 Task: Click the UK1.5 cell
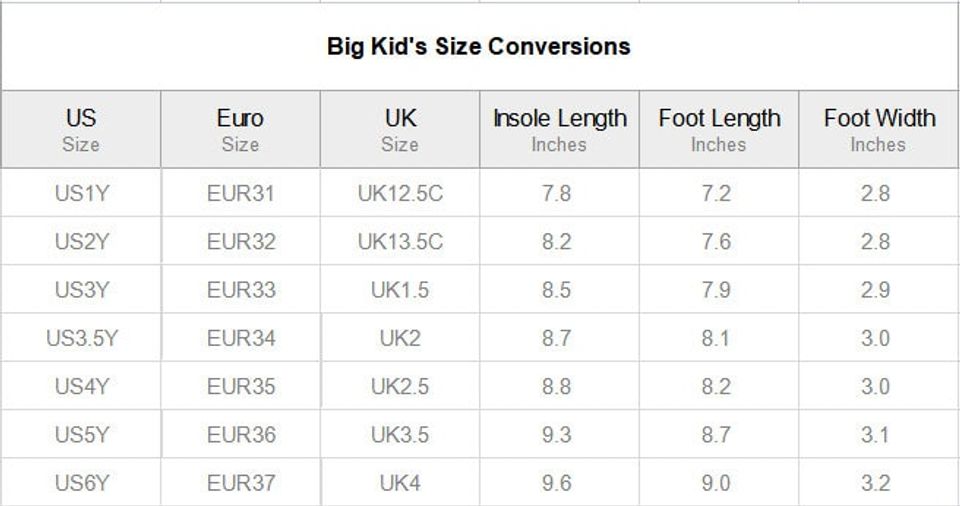pyautogui.click(x=400, y=290)
